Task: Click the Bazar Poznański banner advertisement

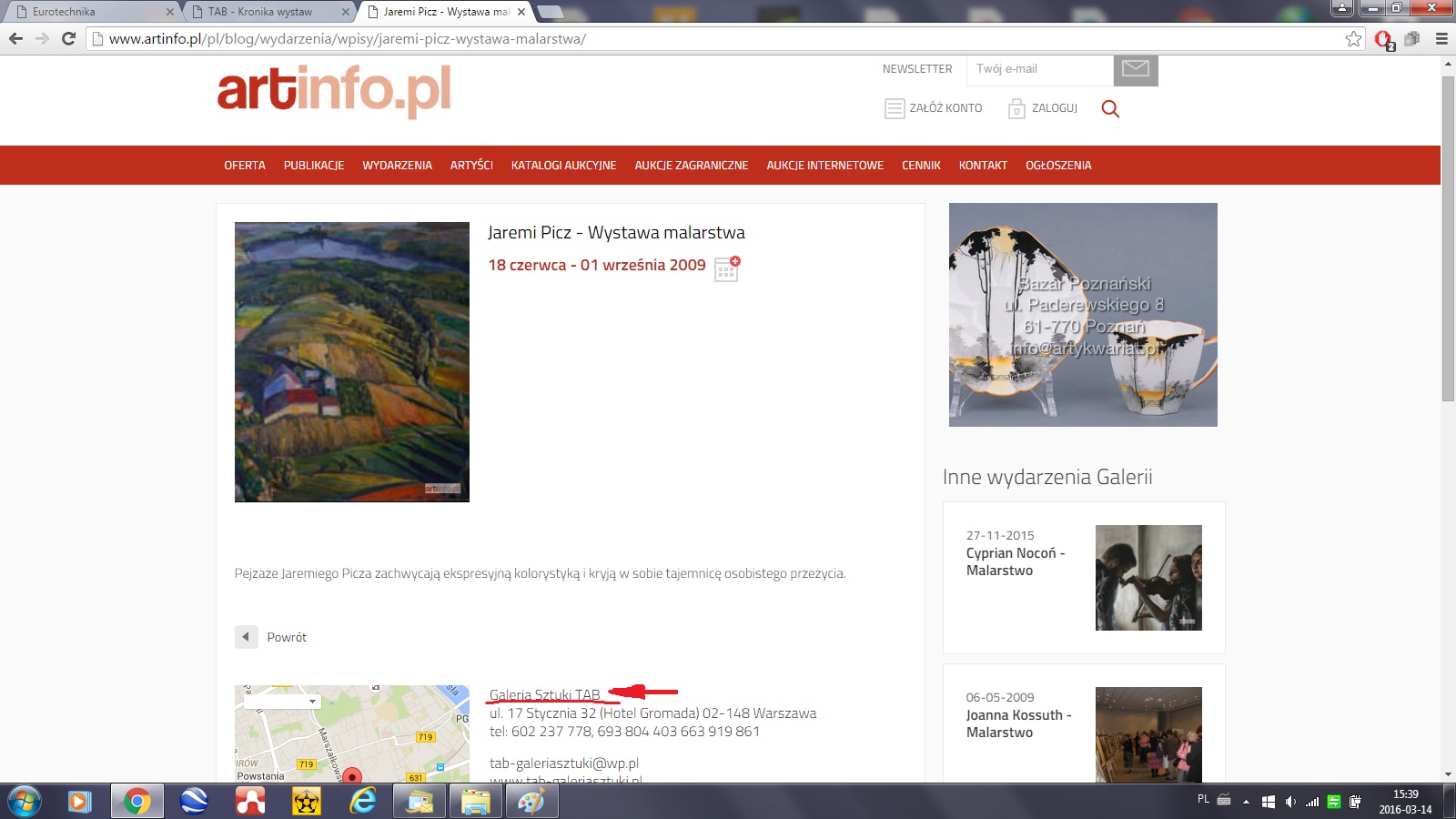Action: point(1083,315)
